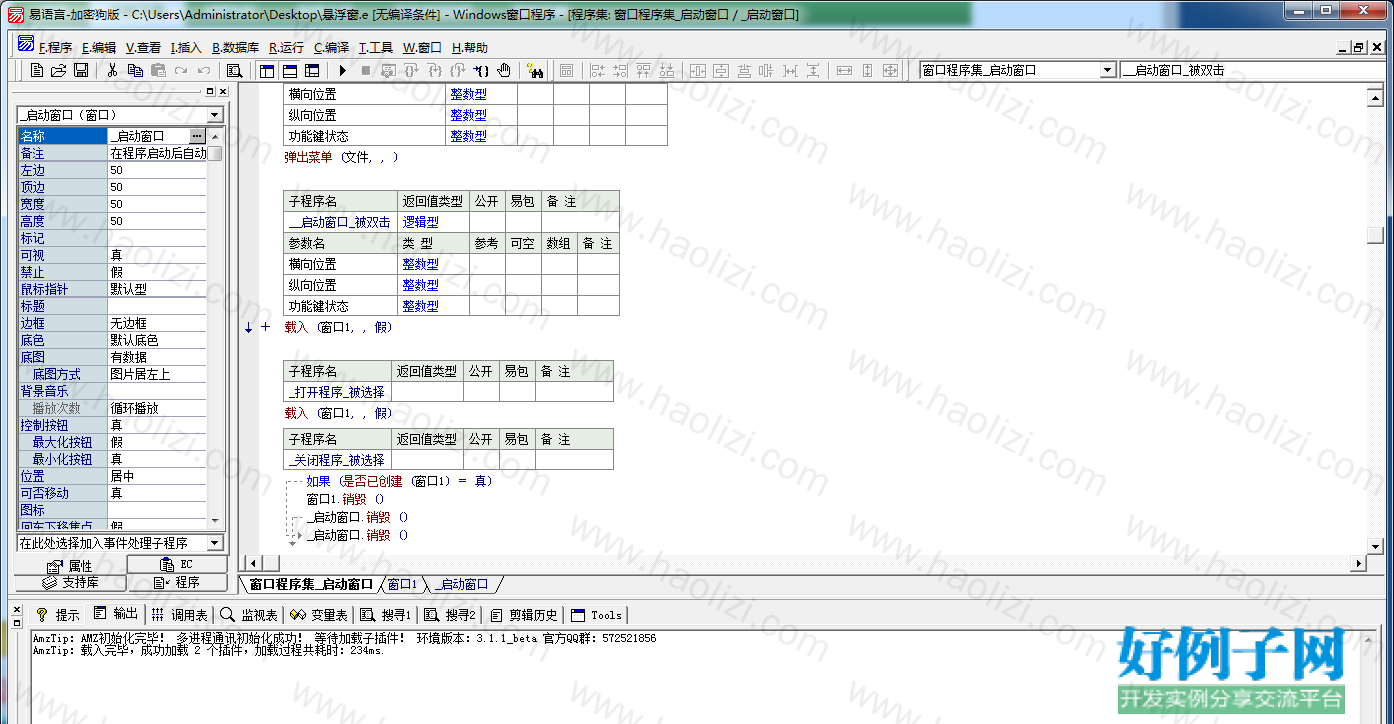Open the 搜寻1 search results tab
This screenshot has height=724, width=1394.
point(386,615)
